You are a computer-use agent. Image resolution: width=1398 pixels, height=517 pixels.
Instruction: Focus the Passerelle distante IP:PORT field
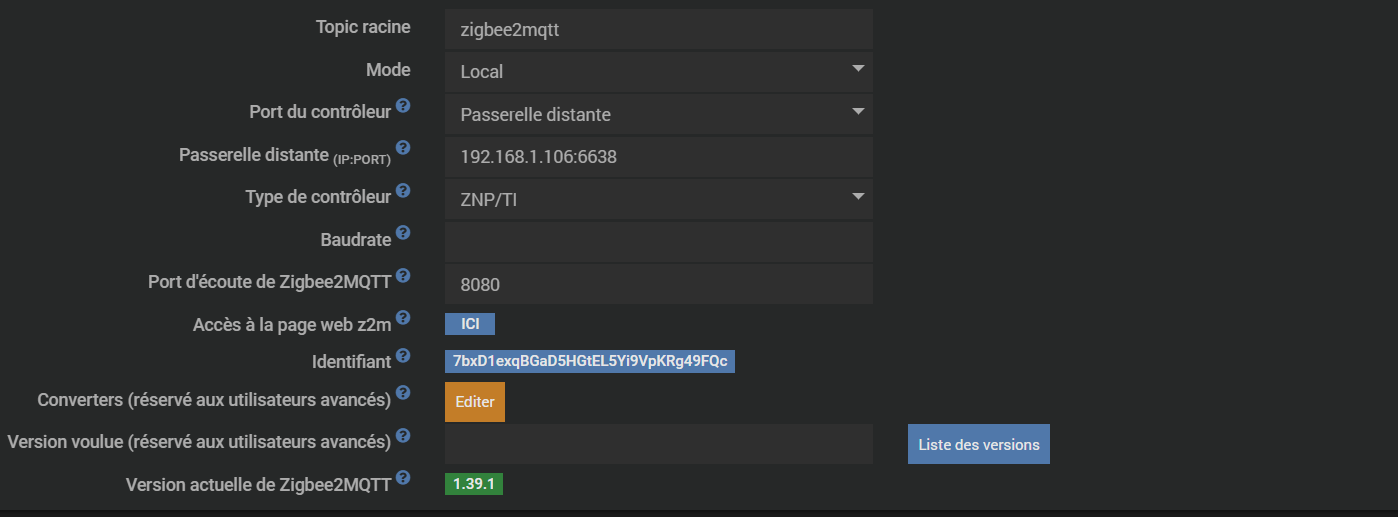click(658, 157)
